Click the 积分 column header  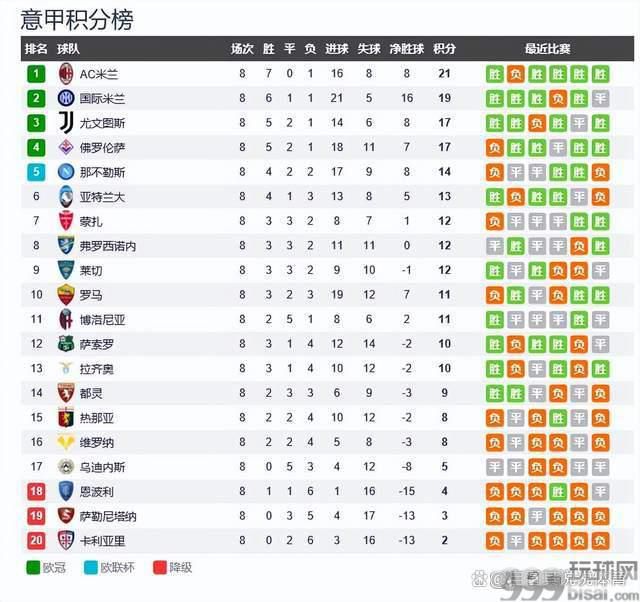(x=444, y=49)
